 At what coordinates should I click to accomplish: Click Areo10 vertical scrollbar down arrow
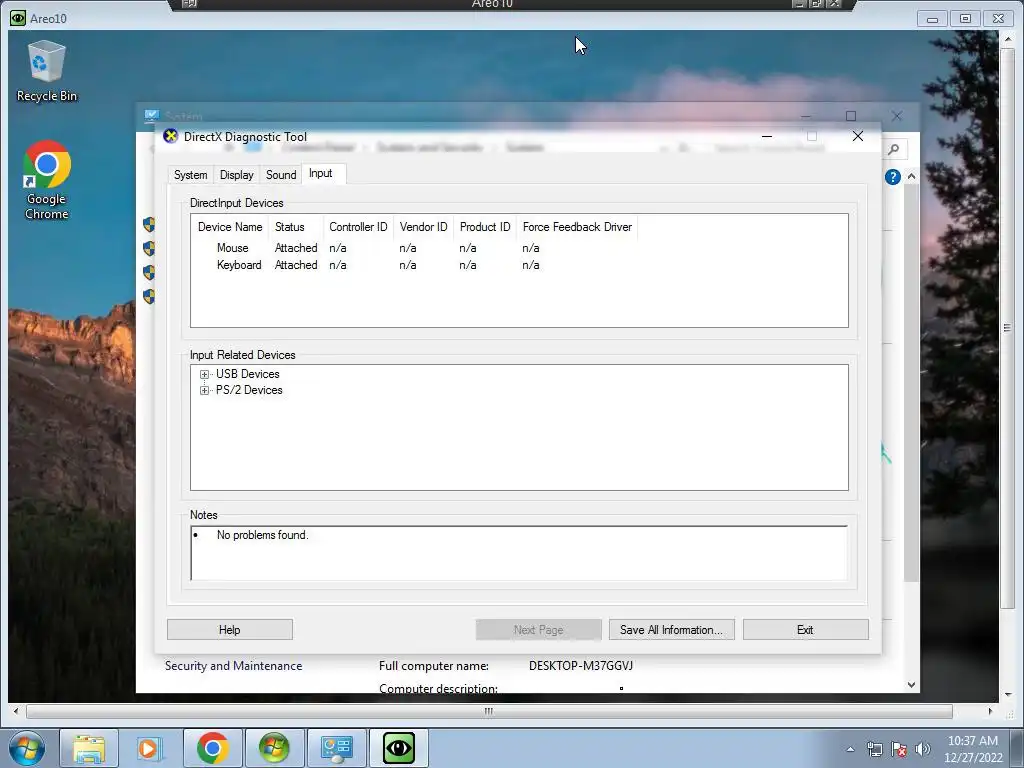point(1007,694)
